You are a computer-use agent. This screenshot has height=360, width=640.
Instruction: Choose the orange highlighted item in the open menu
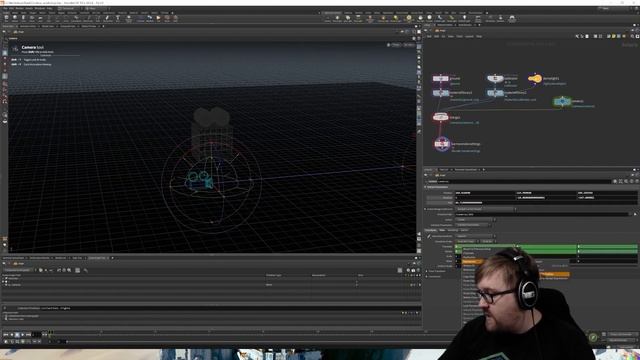coord(473,261)
